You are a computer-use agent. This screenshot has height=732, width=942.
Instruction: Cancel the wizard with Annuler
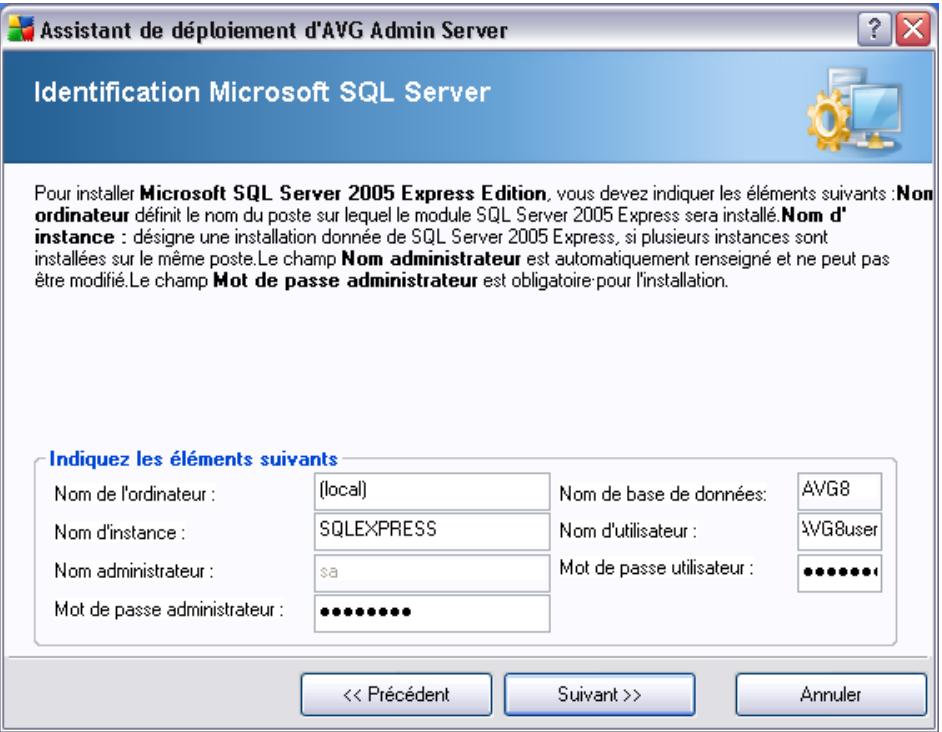click(830, 695)
